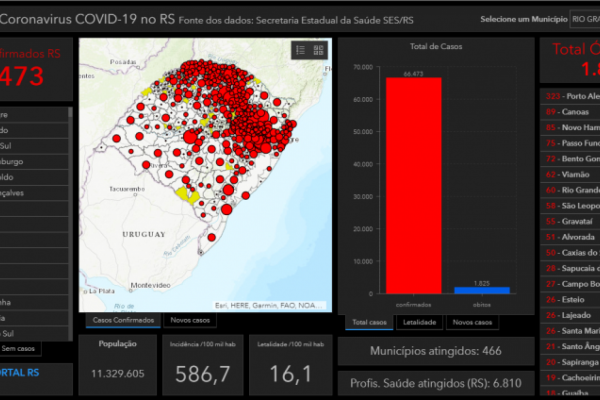Select Canoas in deaths list
The height and width of the screenshot is (400, 600).
[575, 112]
